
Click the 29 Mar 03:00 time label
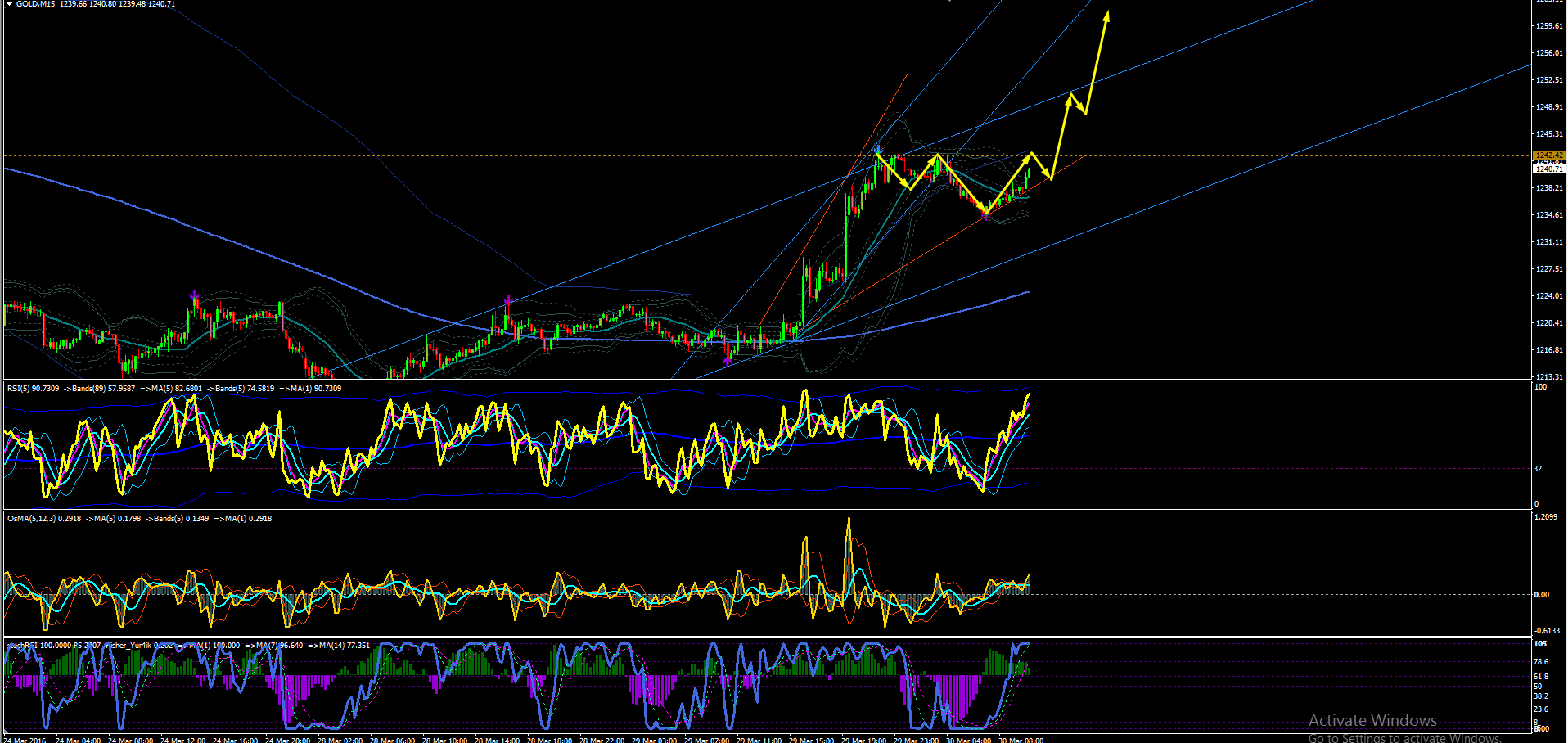(654, 740)
